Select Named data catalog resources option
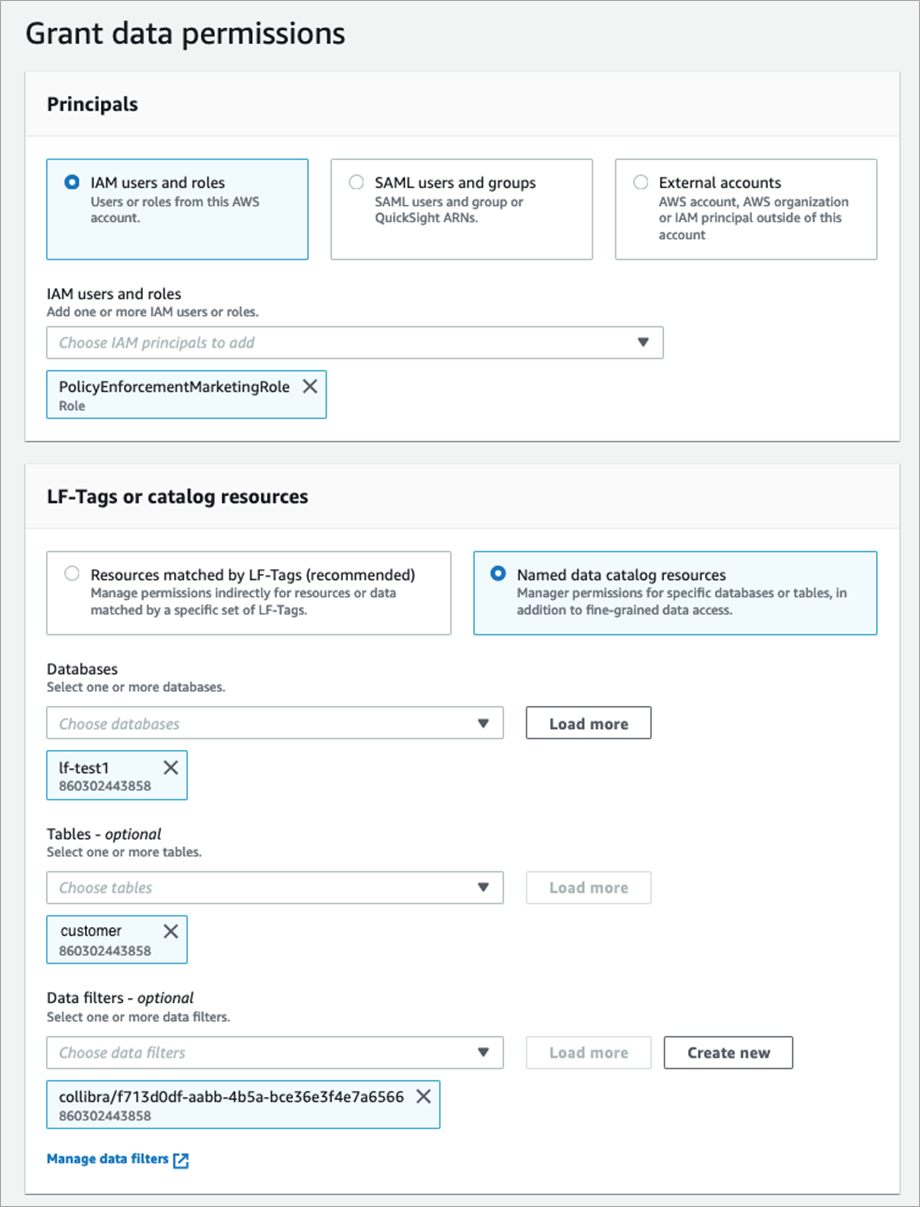 (498, 575)
